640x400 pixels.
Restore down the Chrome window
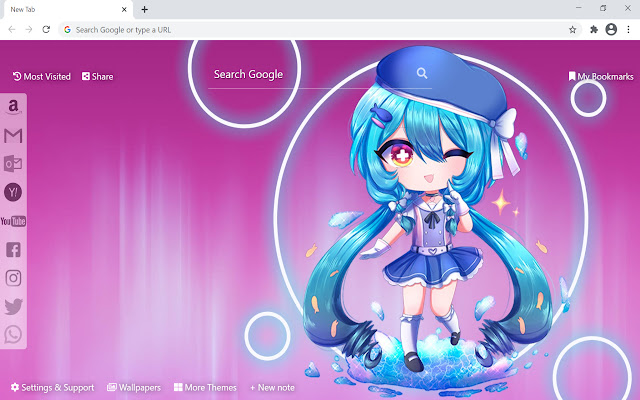point(603,8)
